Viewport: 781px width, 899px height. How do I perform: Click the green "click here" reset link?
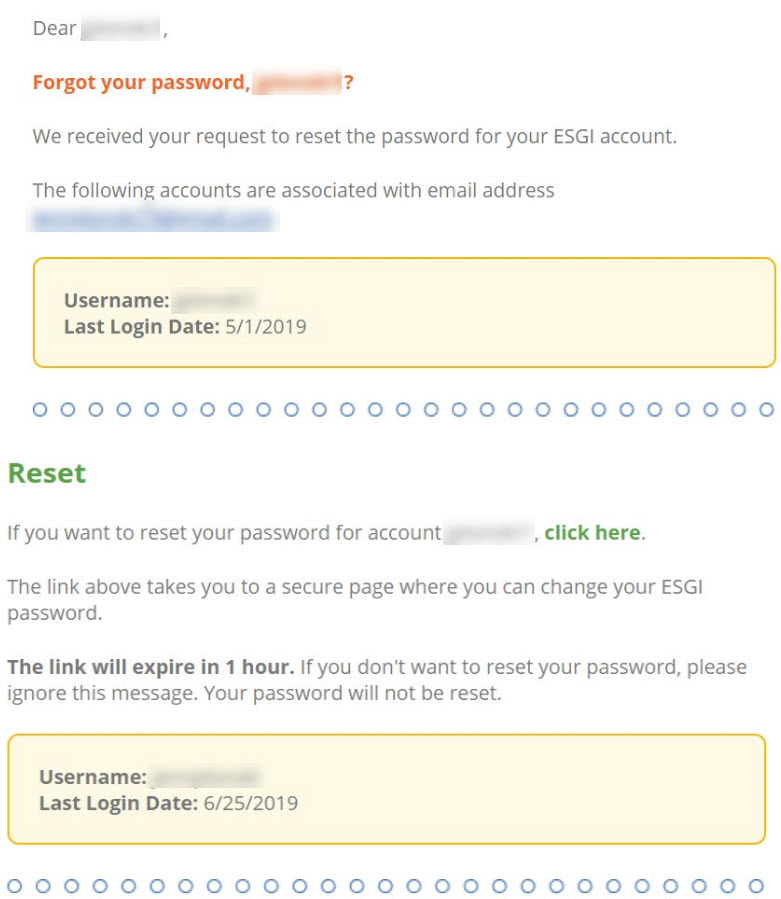click(x=592, y=533)
